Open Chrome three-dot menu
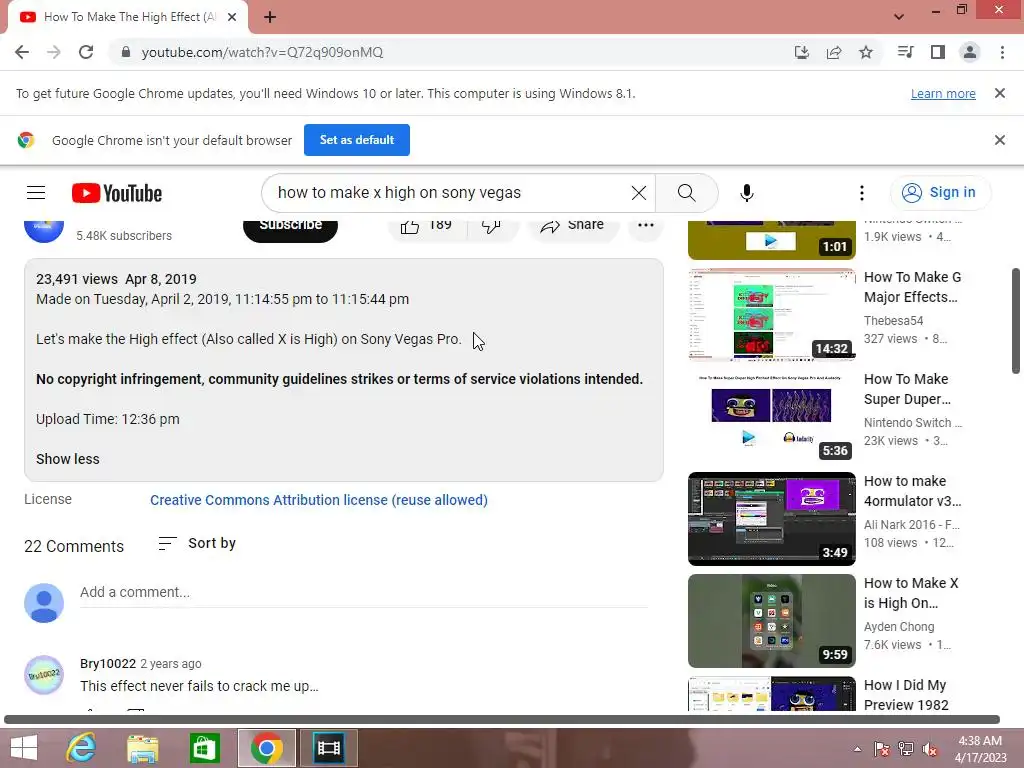Screen dimensions: 1024x768 pyautogui.click(x=1002, y=52)
